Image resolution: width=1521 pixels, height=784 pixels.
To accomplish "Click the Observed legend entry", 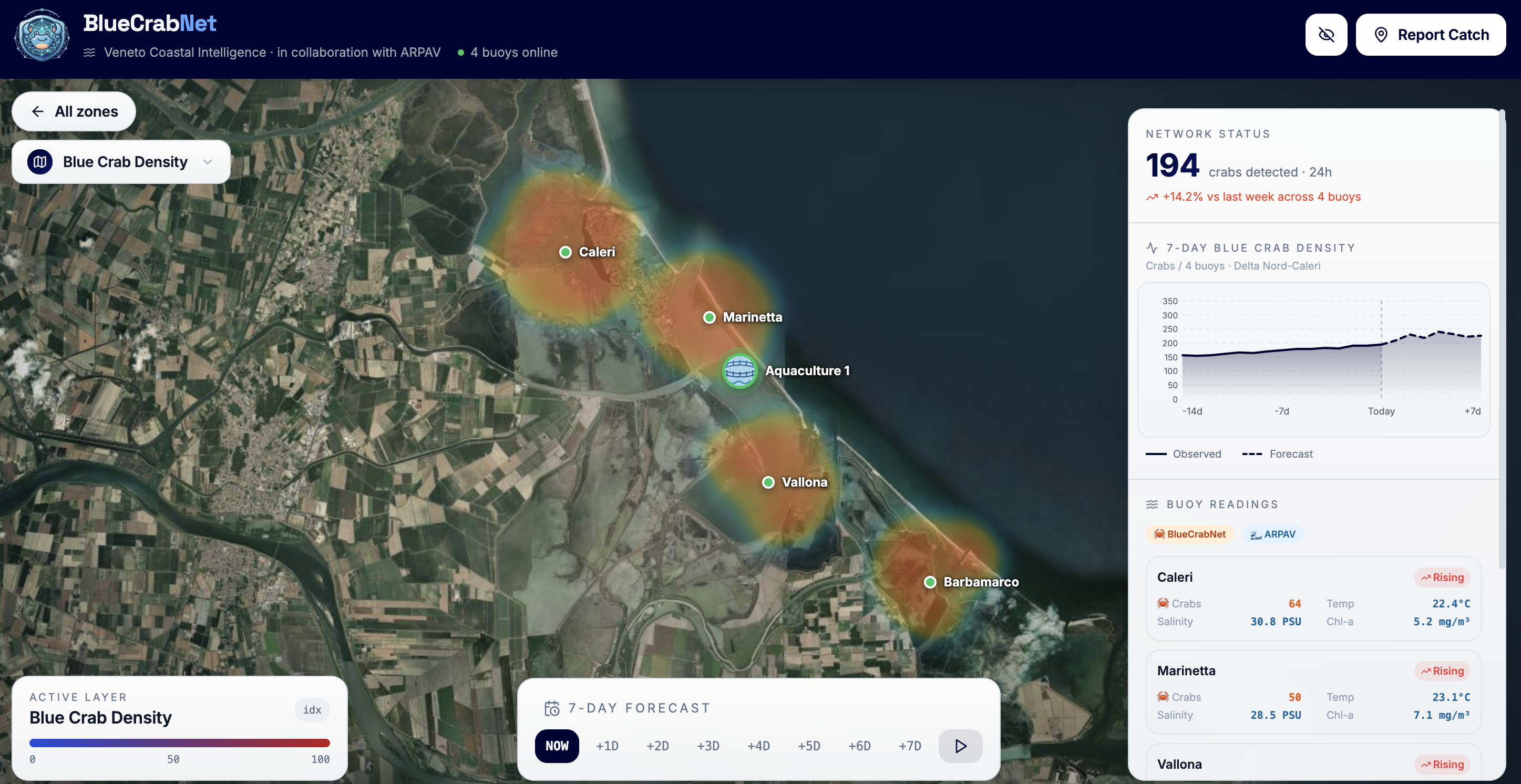I will (x=1183, y=454).
